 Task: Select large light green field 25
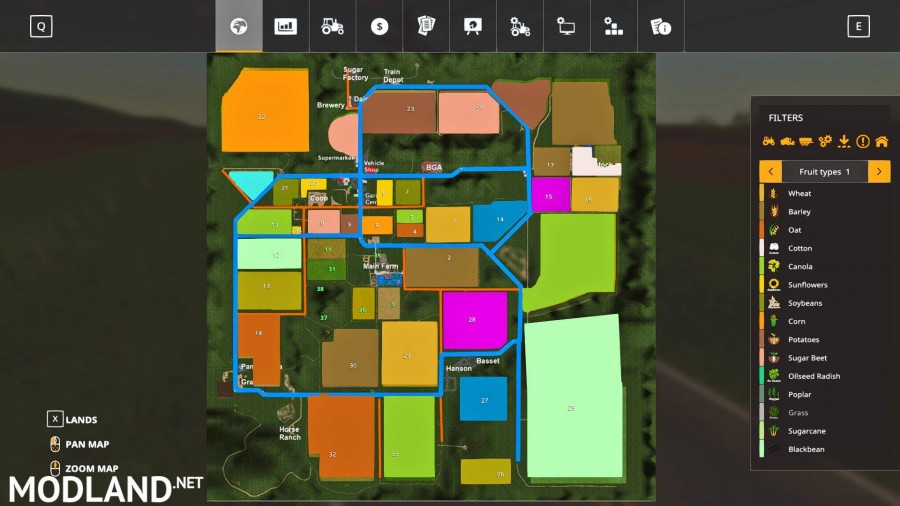pos(574,397)
